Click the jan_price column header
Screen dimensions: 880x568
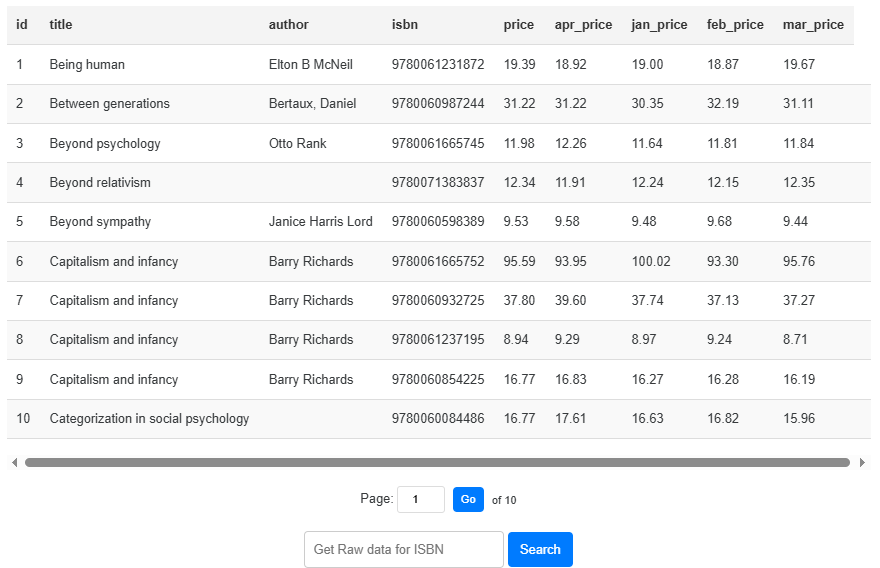pos(659,25)
